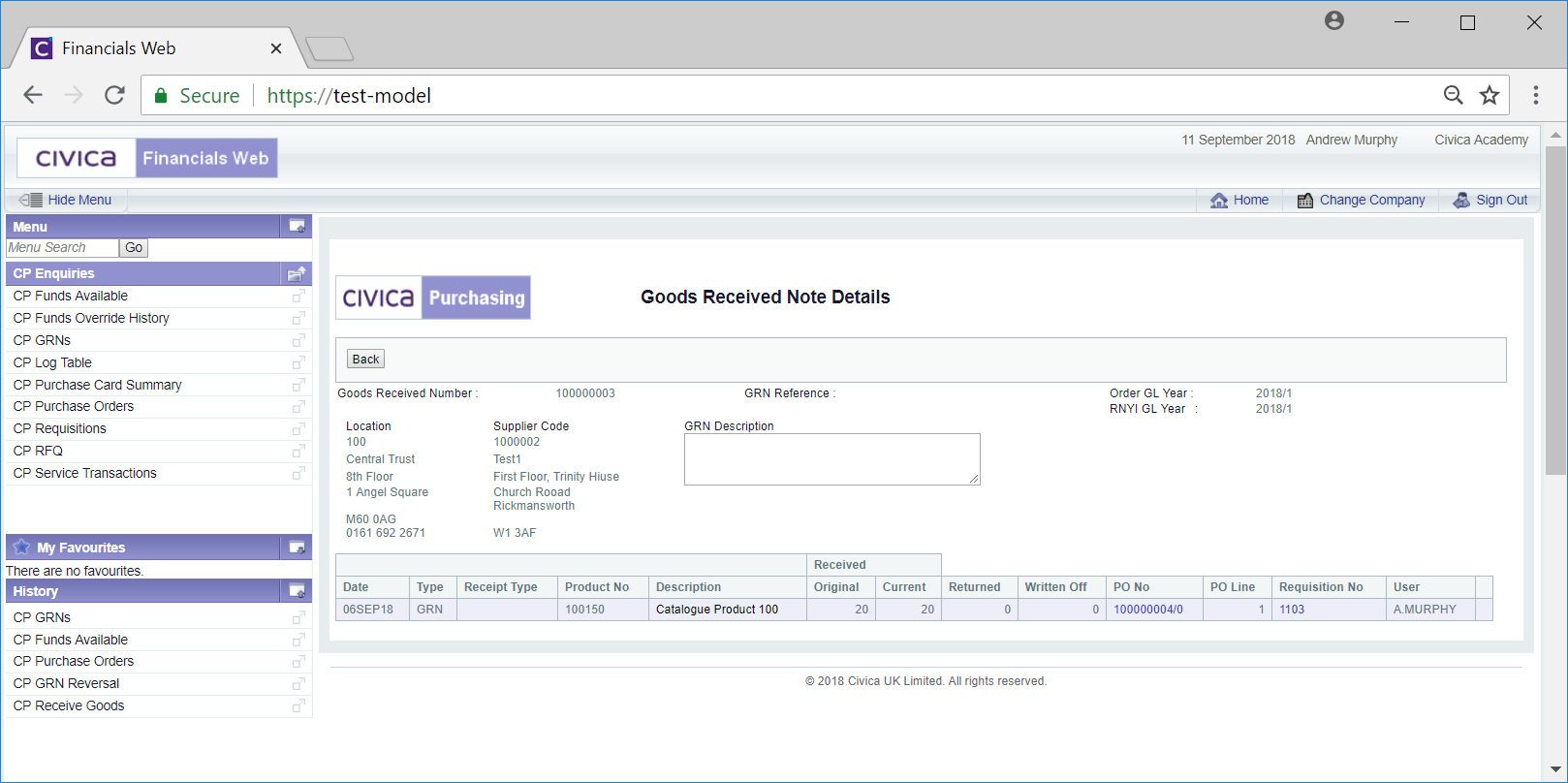
Task: Collapse the My Favourites panel
Action: click(297, 548)
